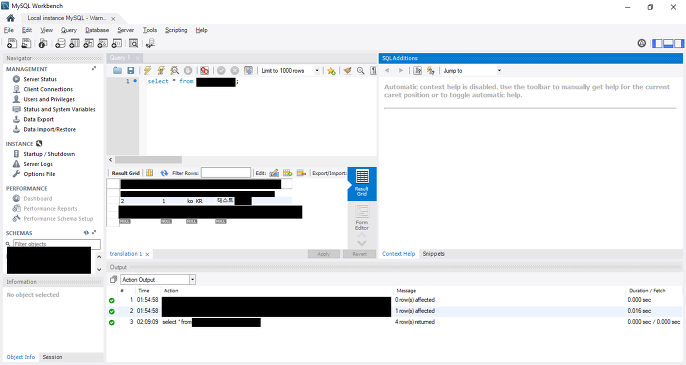The width and height of the screenshot is (686, 365).
Task: Toggle the sidebar panel visibility
Action: (658, 43)
